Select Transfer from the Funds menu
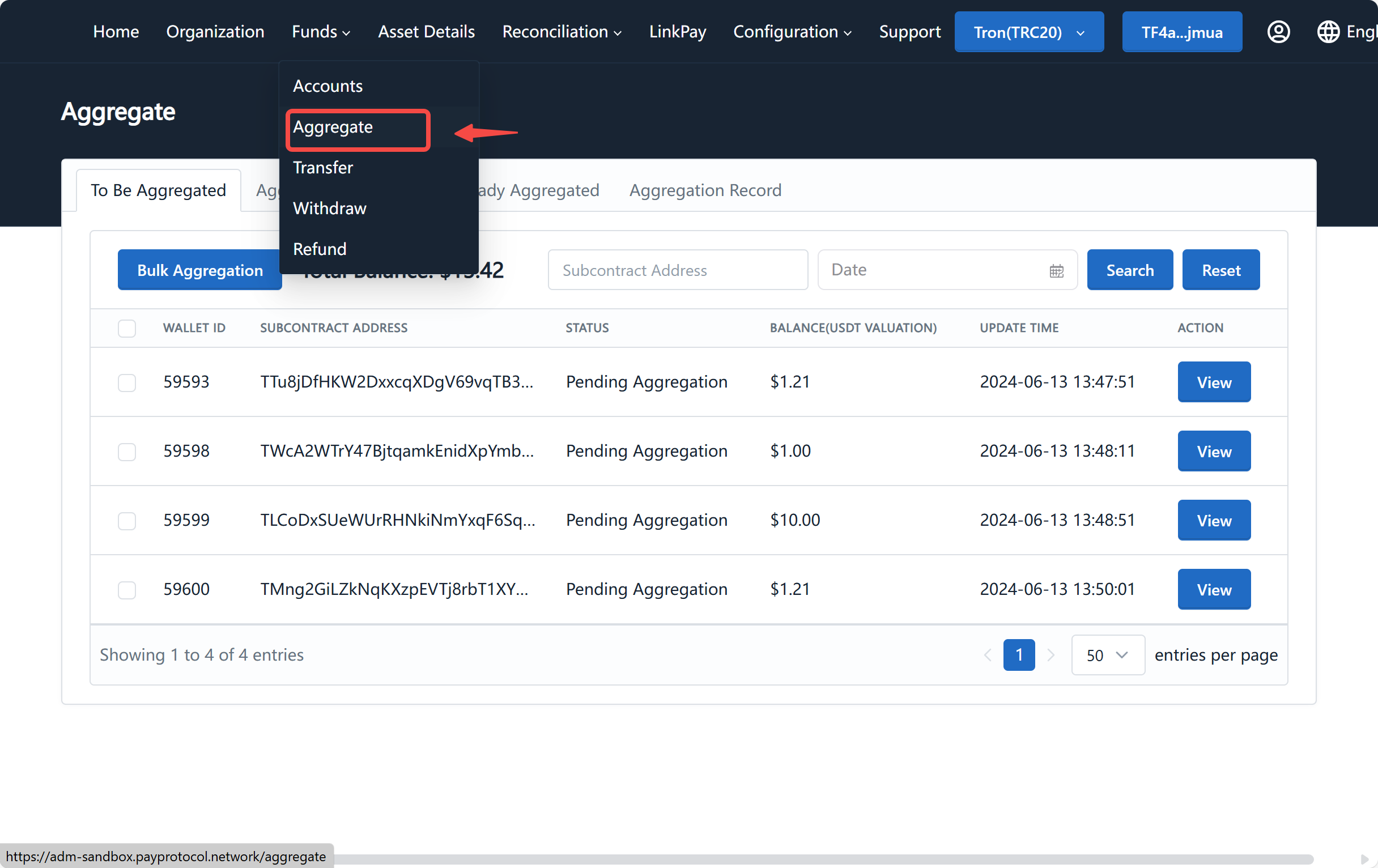The height and width of the screenshot is (868, 1378). [379, 168]
